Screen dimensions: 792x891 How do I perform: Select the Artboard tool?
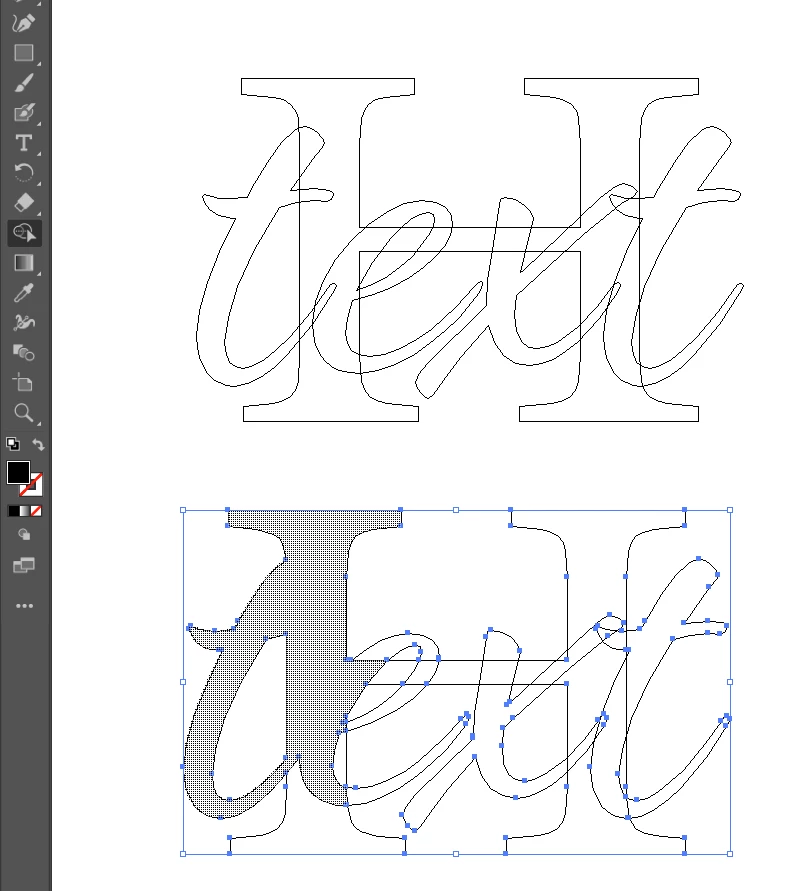23,382
